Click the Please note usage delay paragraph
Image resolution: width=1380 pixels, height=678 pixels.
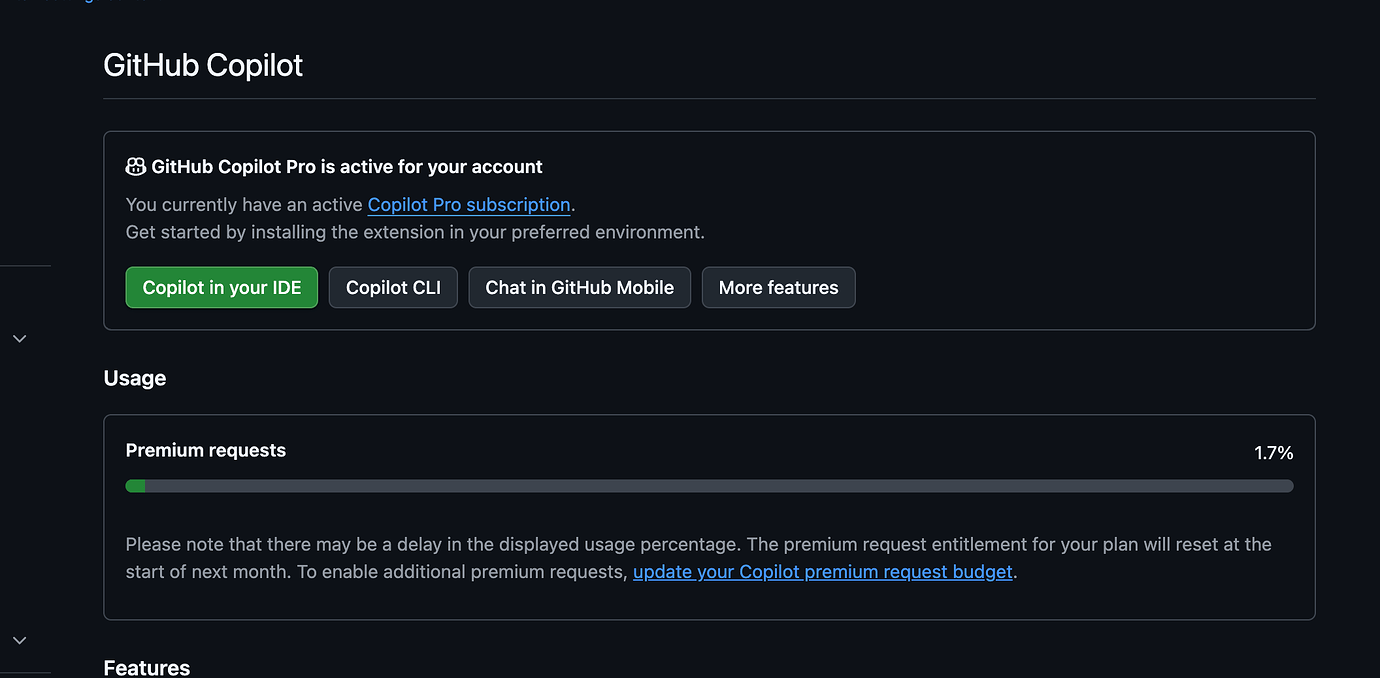pos(699,558)
